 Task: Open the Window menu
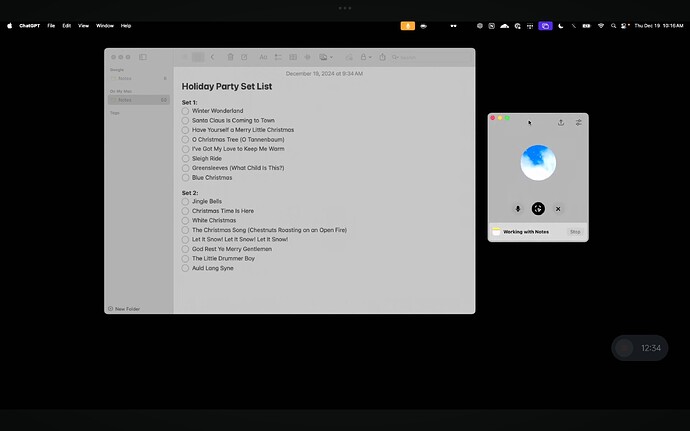click(x=105, y=26)
